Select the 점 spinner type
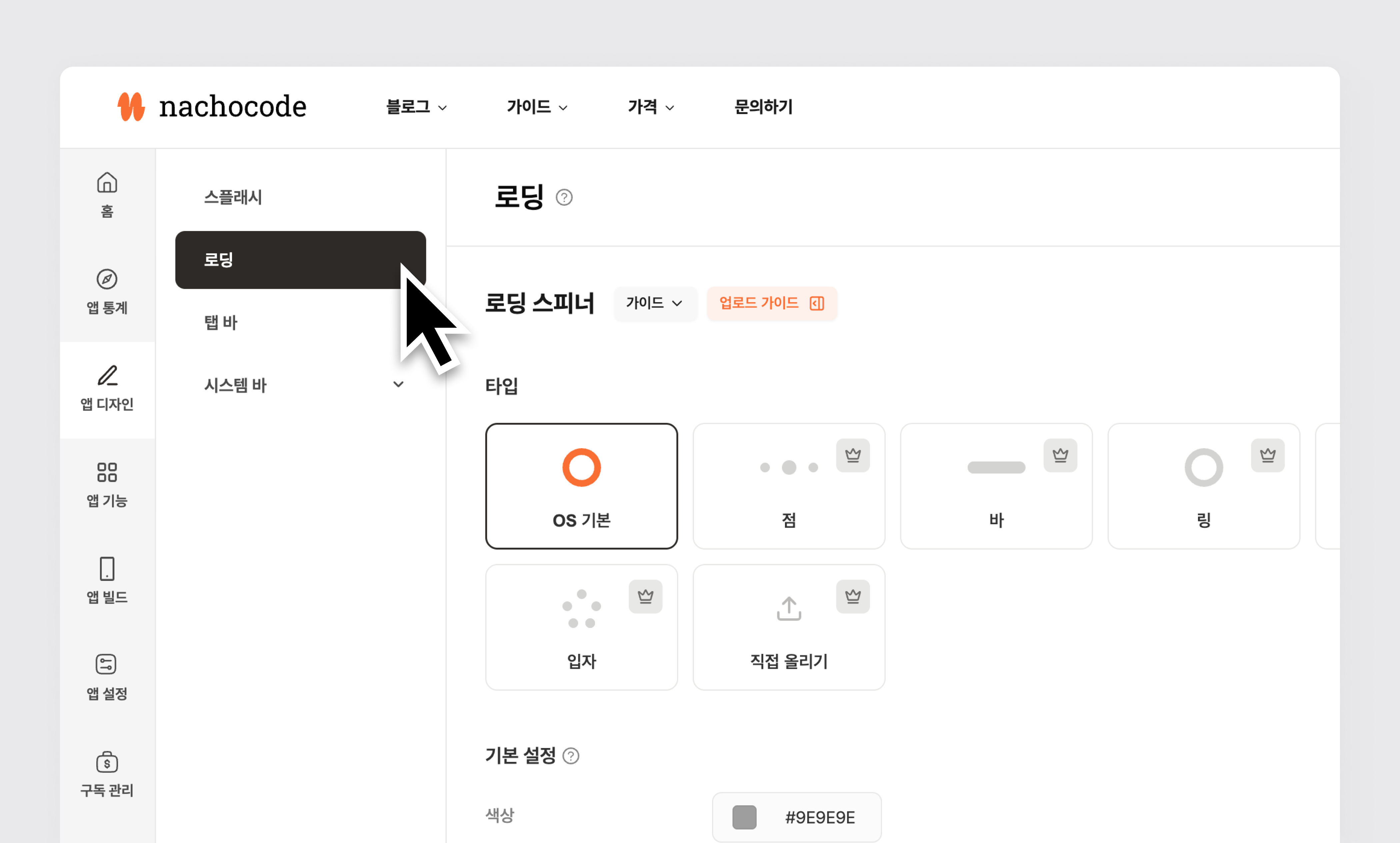 (x=789, y=486)
